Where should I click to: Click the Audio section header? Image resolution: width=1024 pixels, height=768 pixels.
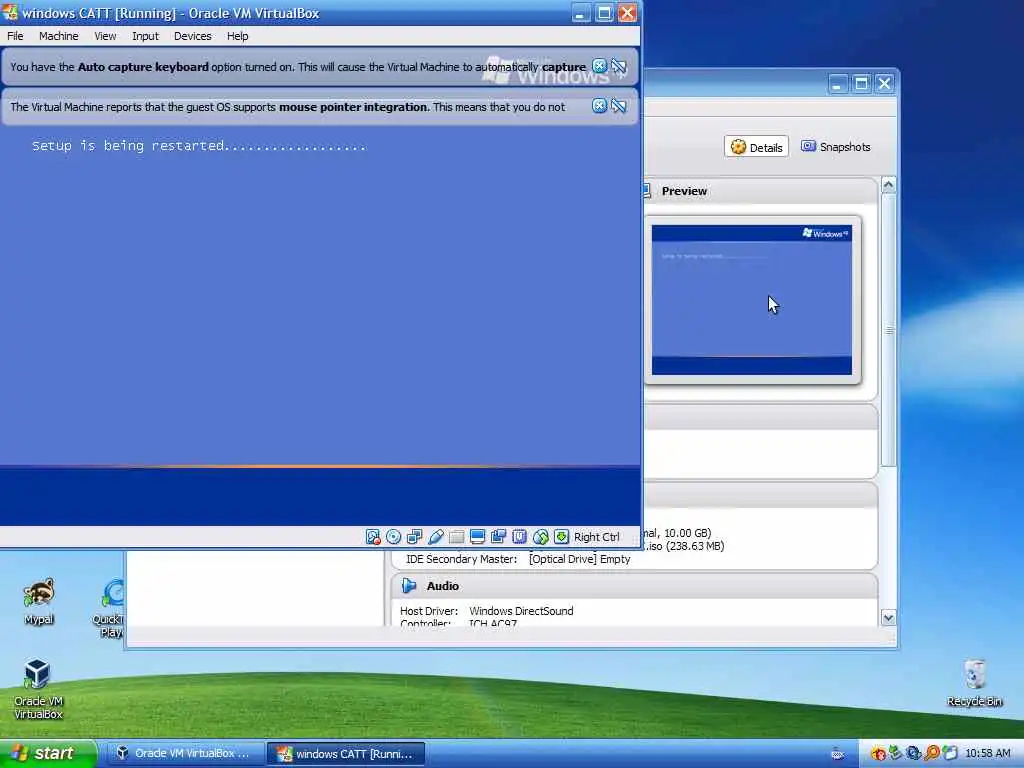click(x=634, y=586)
